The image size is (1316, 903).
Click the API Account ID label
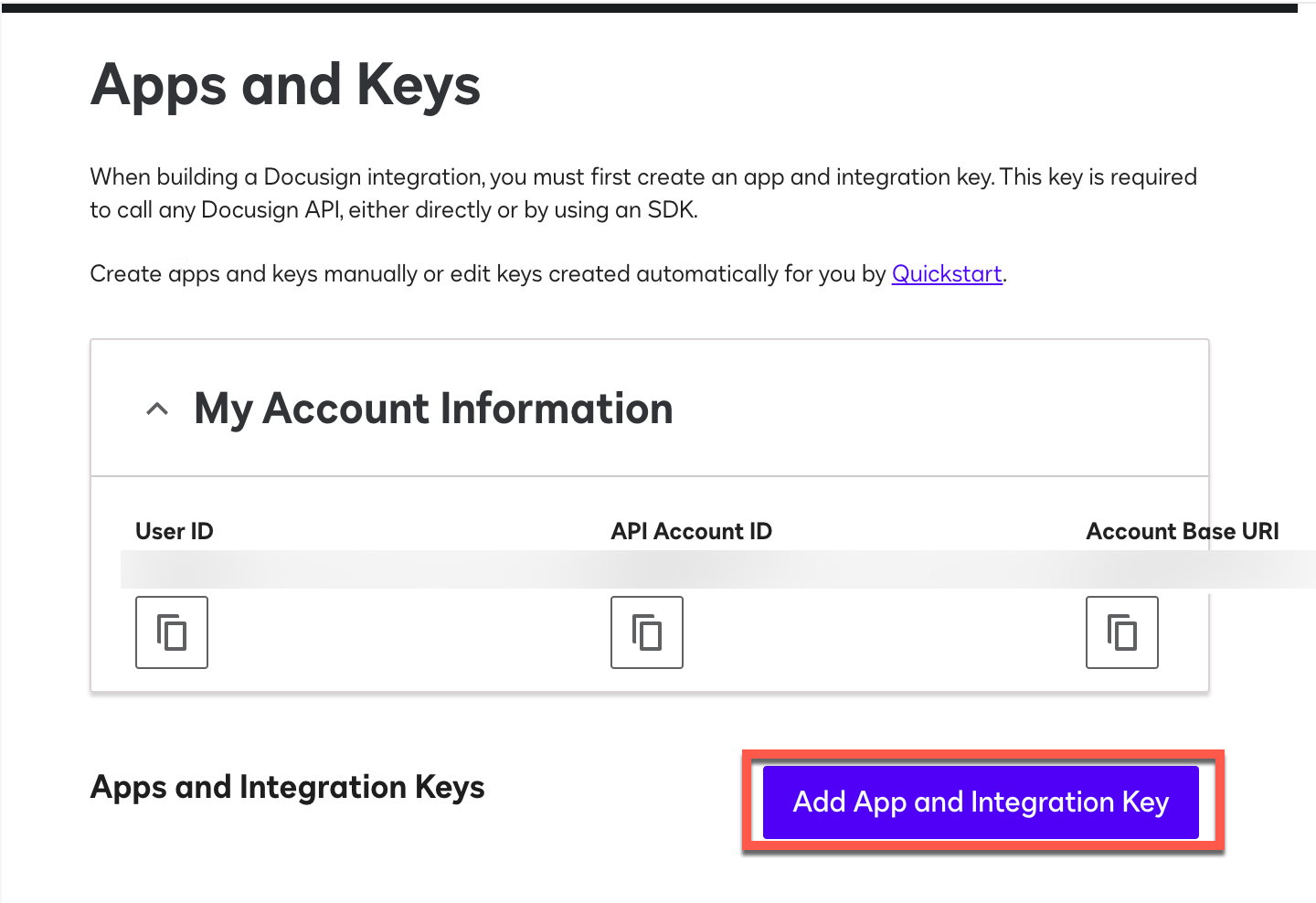click(x=692, y=531)
